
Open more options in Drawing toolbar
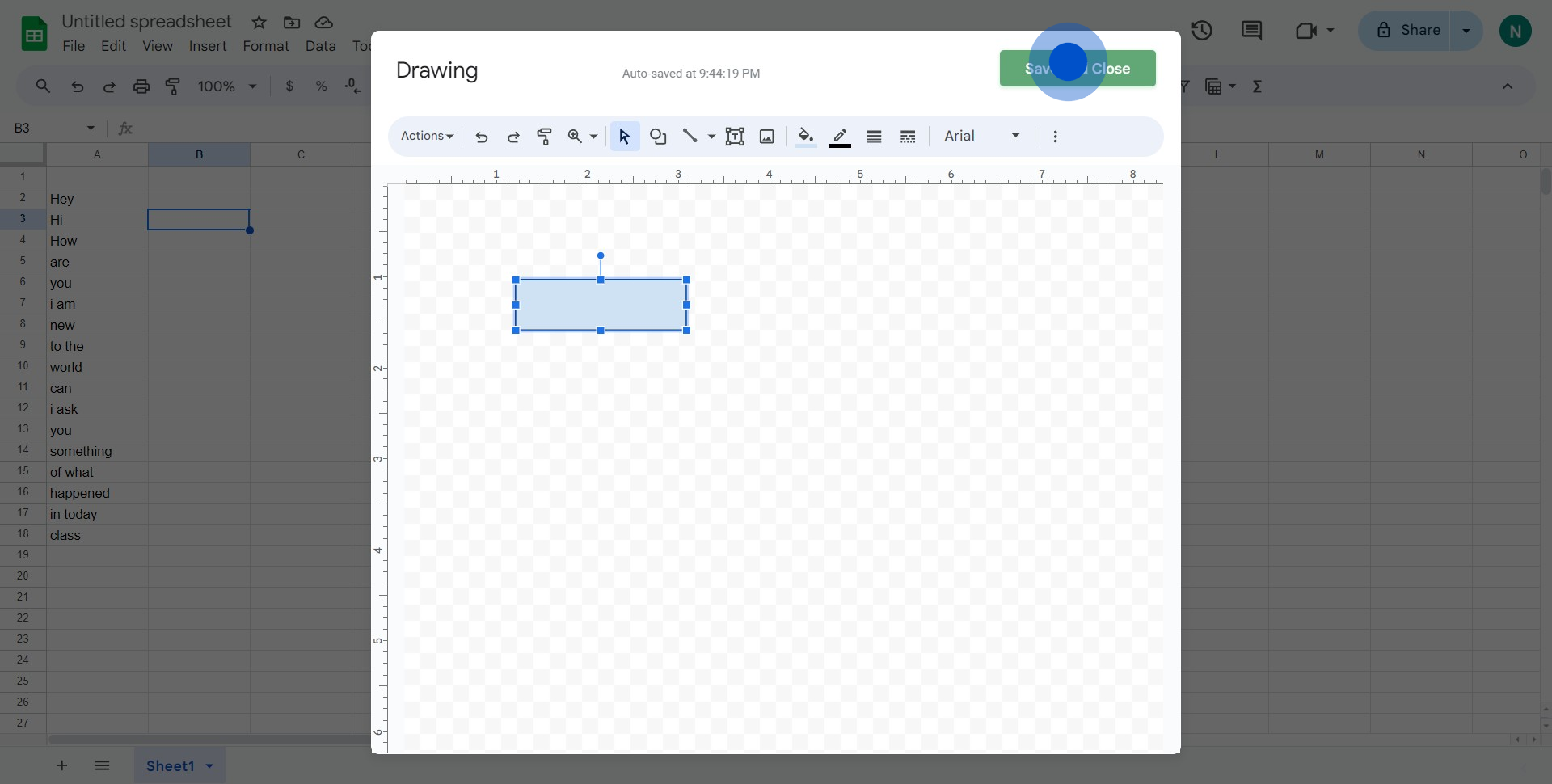pos(1055,137)
